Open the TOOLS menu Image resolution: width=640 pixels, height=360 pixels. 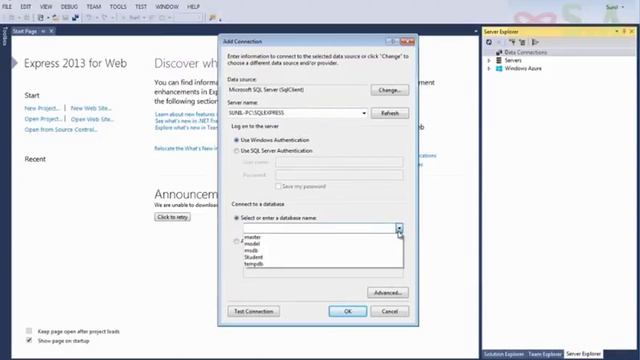(x=118, y=7)
